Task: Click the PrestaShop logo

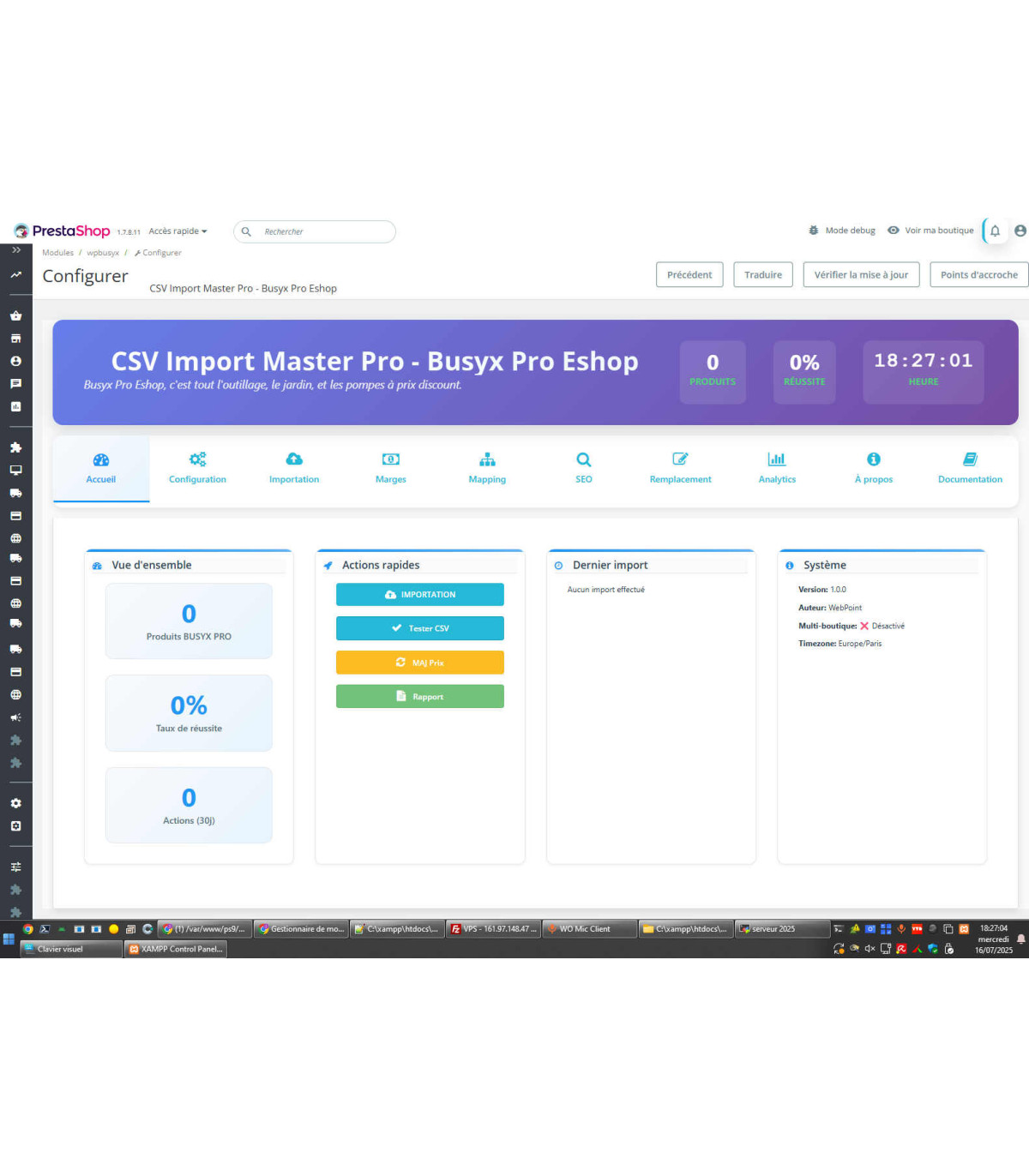Action: point(62,231)
